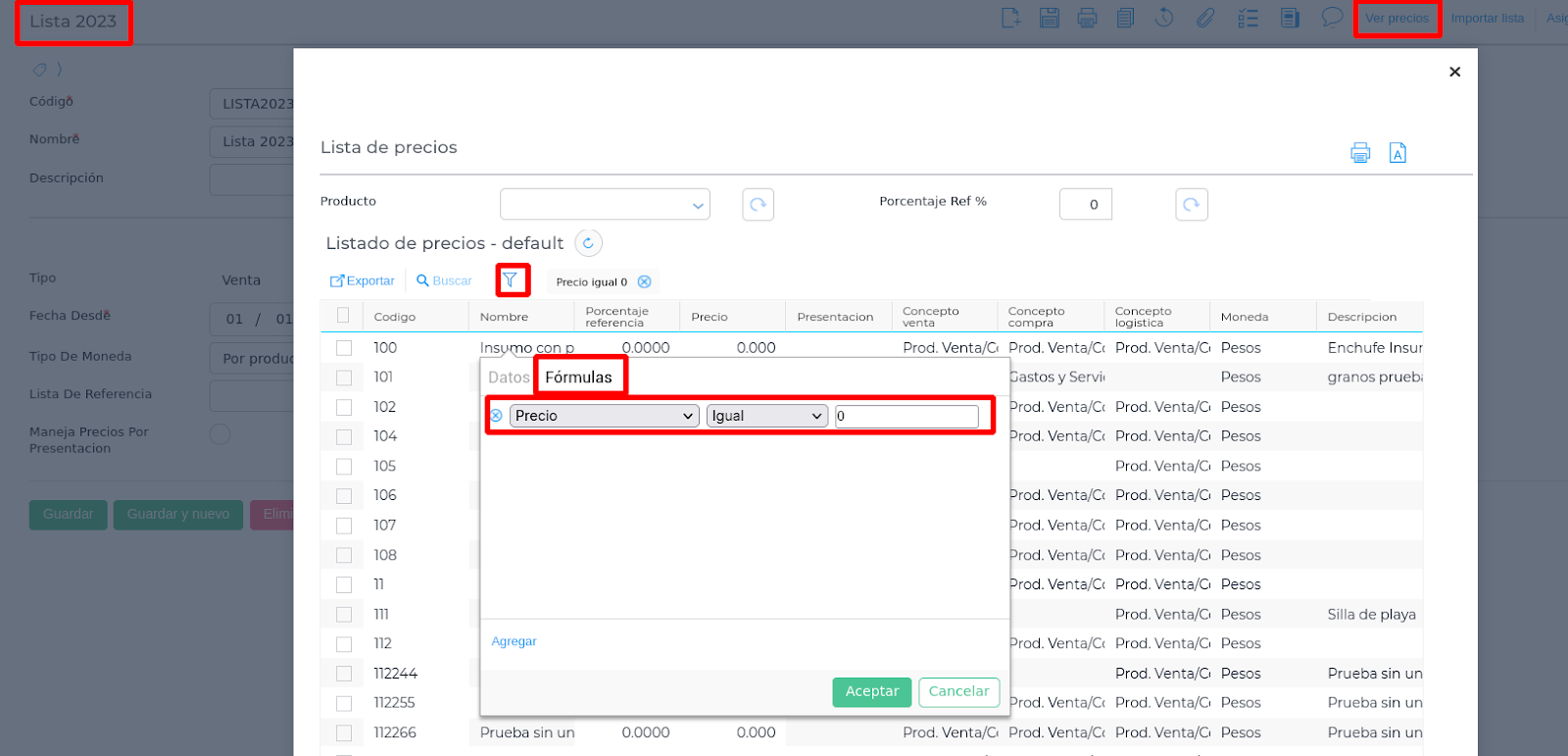
Task: Open the Precio field dropdown
Action: click(604, 416)
